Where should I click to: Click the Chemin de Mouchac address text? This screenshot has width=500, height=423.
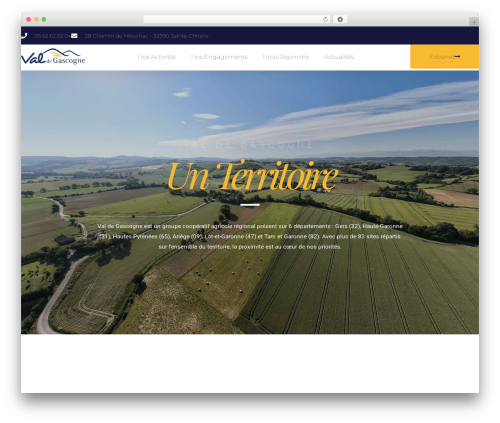click(146, 36)
